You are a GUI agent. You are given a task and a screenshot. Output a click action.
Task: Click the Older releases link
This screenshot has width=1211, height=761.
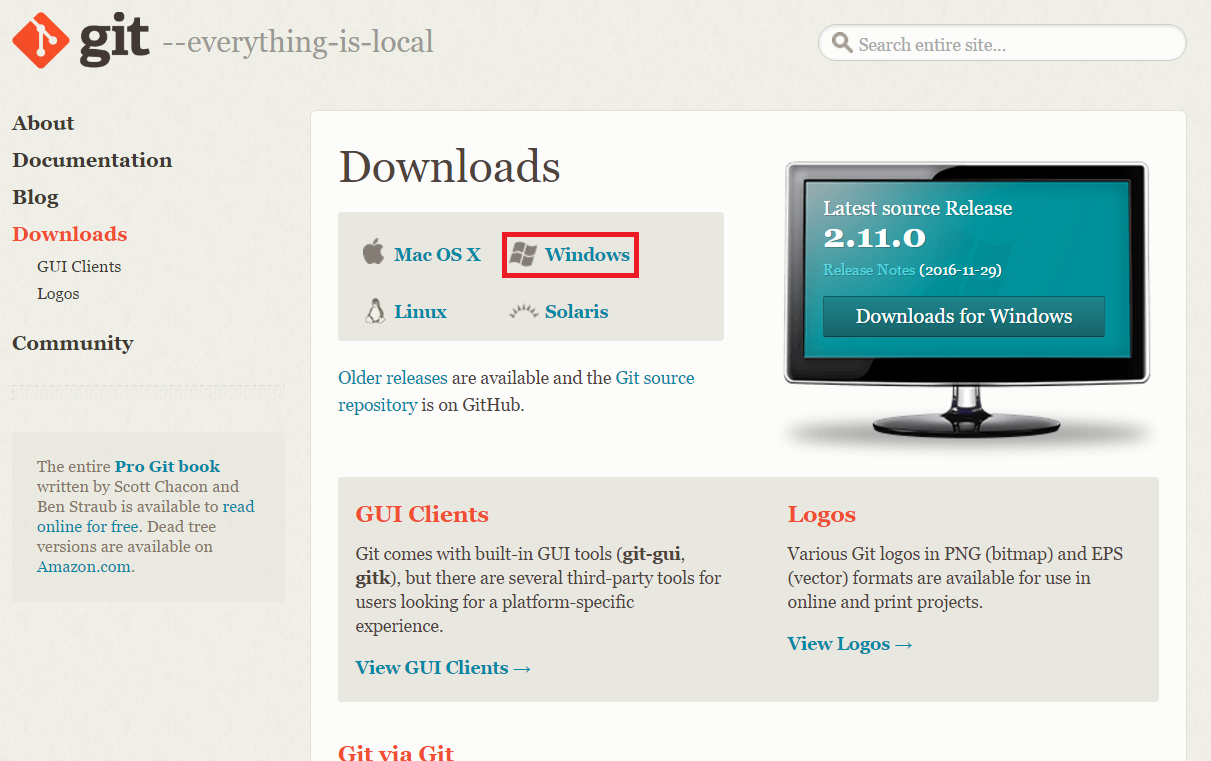tap(393, 377)
